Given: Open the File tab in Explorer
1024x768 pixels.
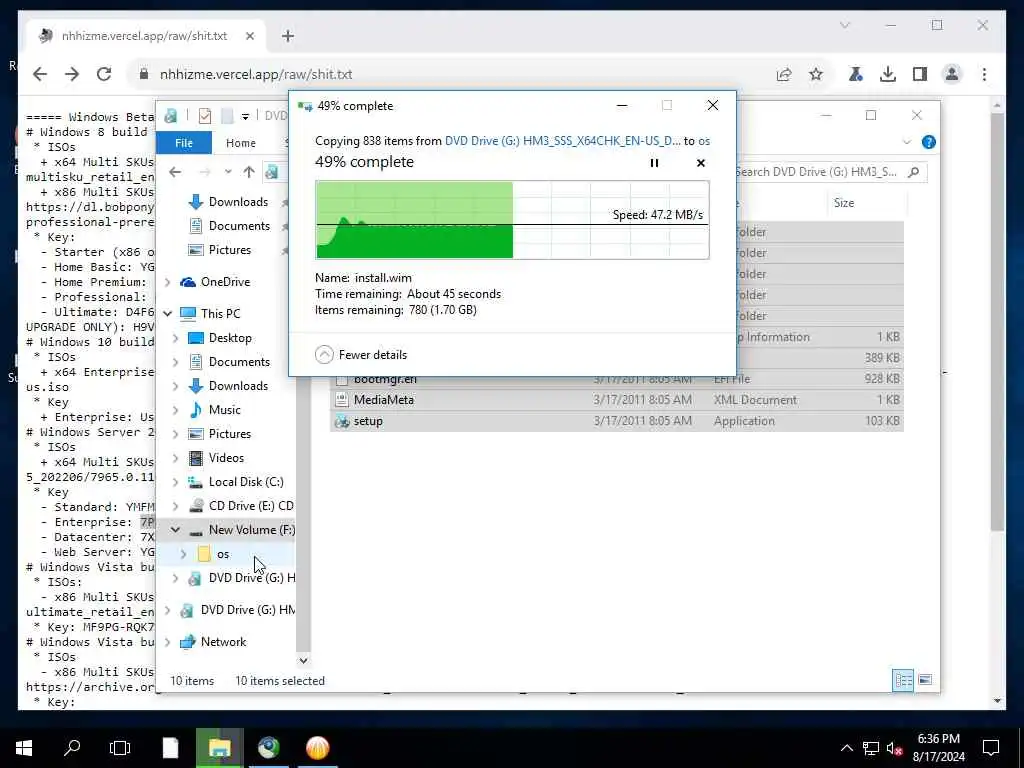Looking at the screenshot, I should 184,143.
